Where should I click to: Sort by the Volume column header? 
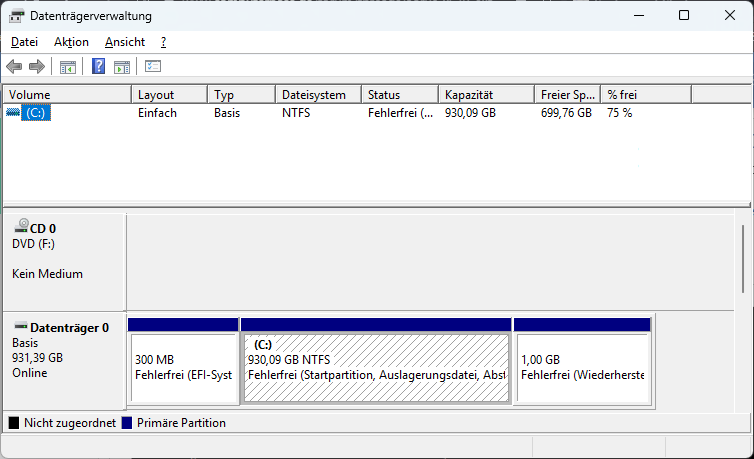click(x=67, y=95)
